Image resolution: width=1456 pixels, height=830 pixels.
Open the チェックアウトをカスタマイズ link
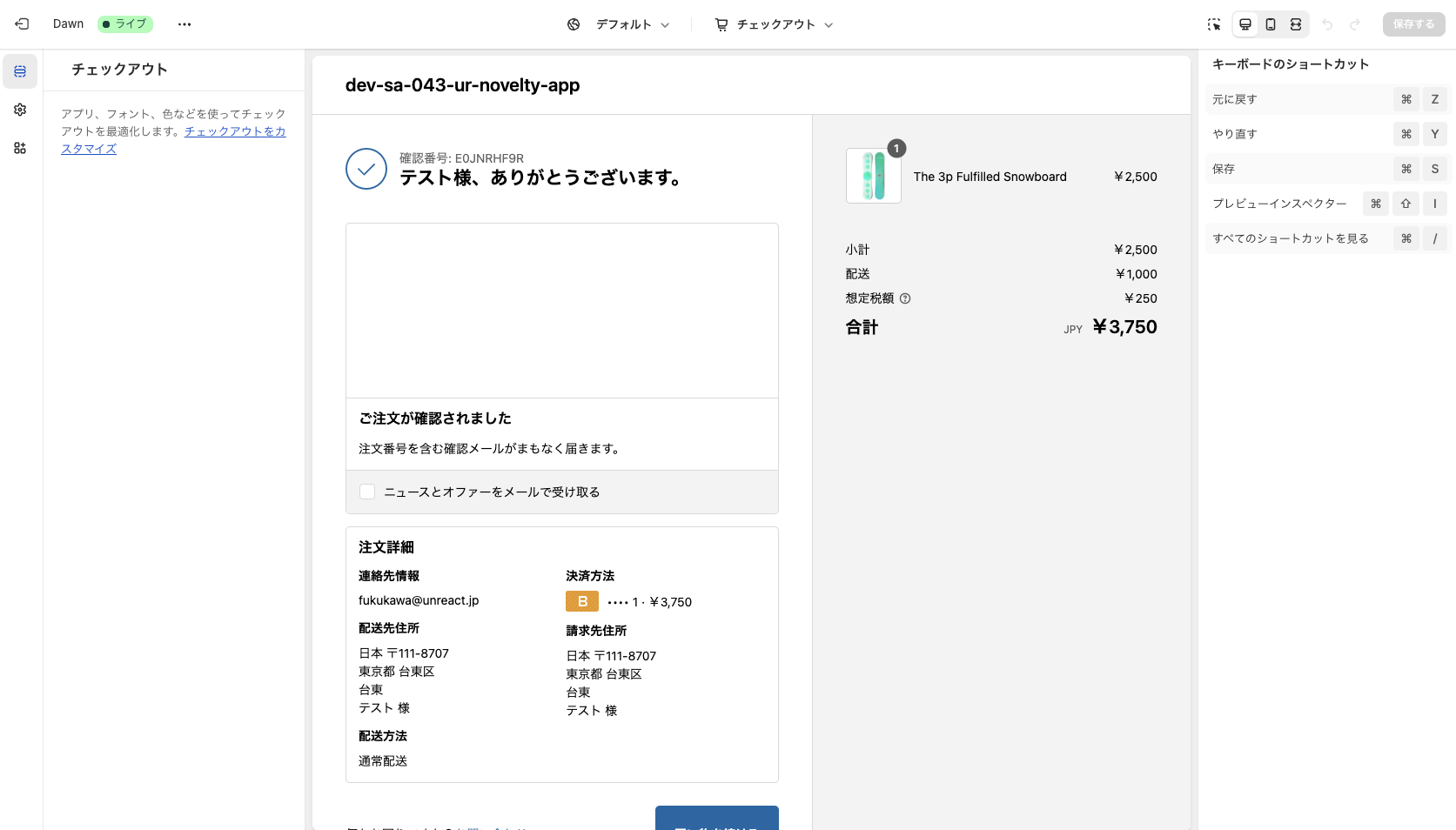pyautogui.click(x=234, y=131)
